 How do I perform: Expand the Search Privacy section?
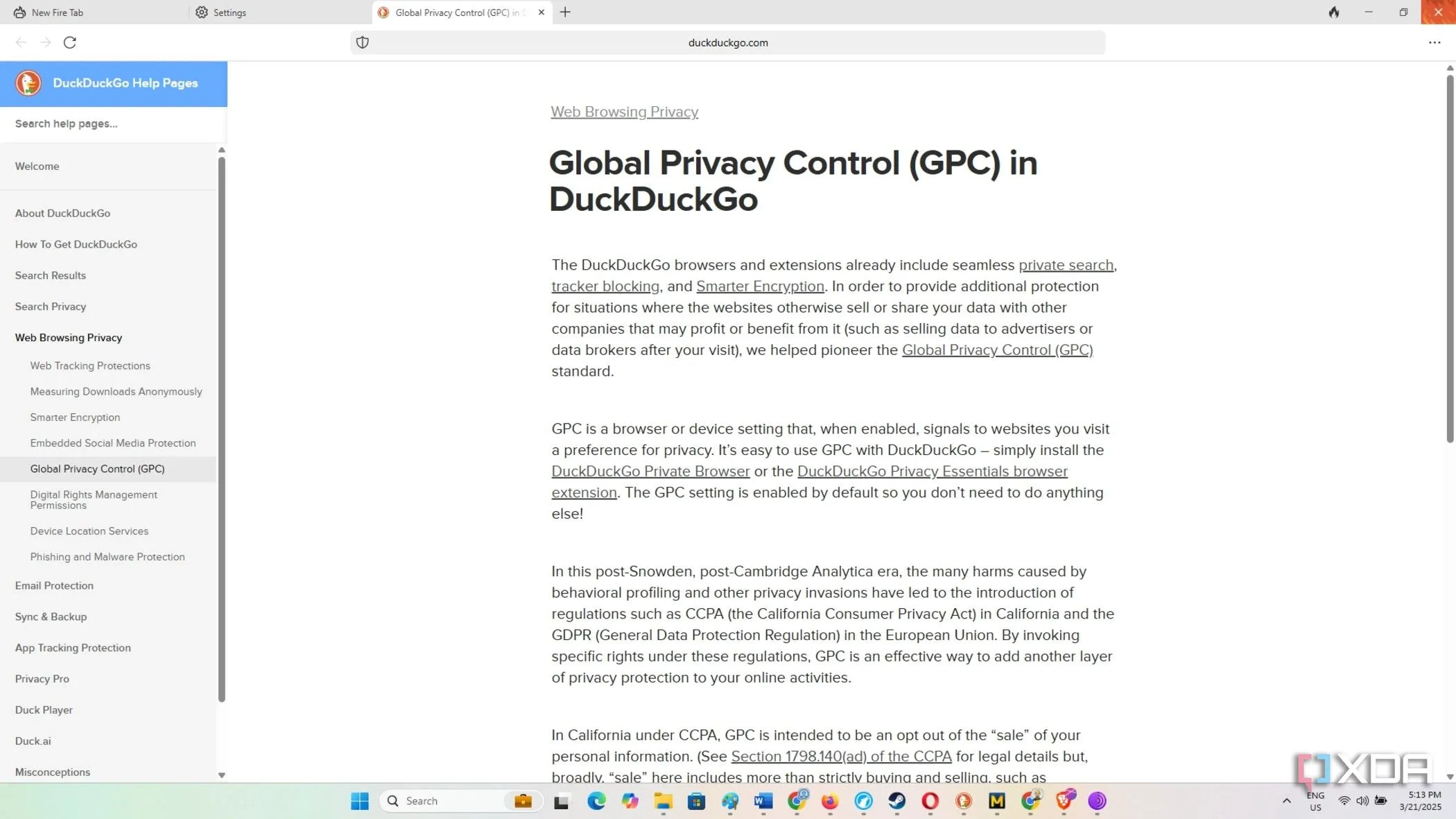51,307
